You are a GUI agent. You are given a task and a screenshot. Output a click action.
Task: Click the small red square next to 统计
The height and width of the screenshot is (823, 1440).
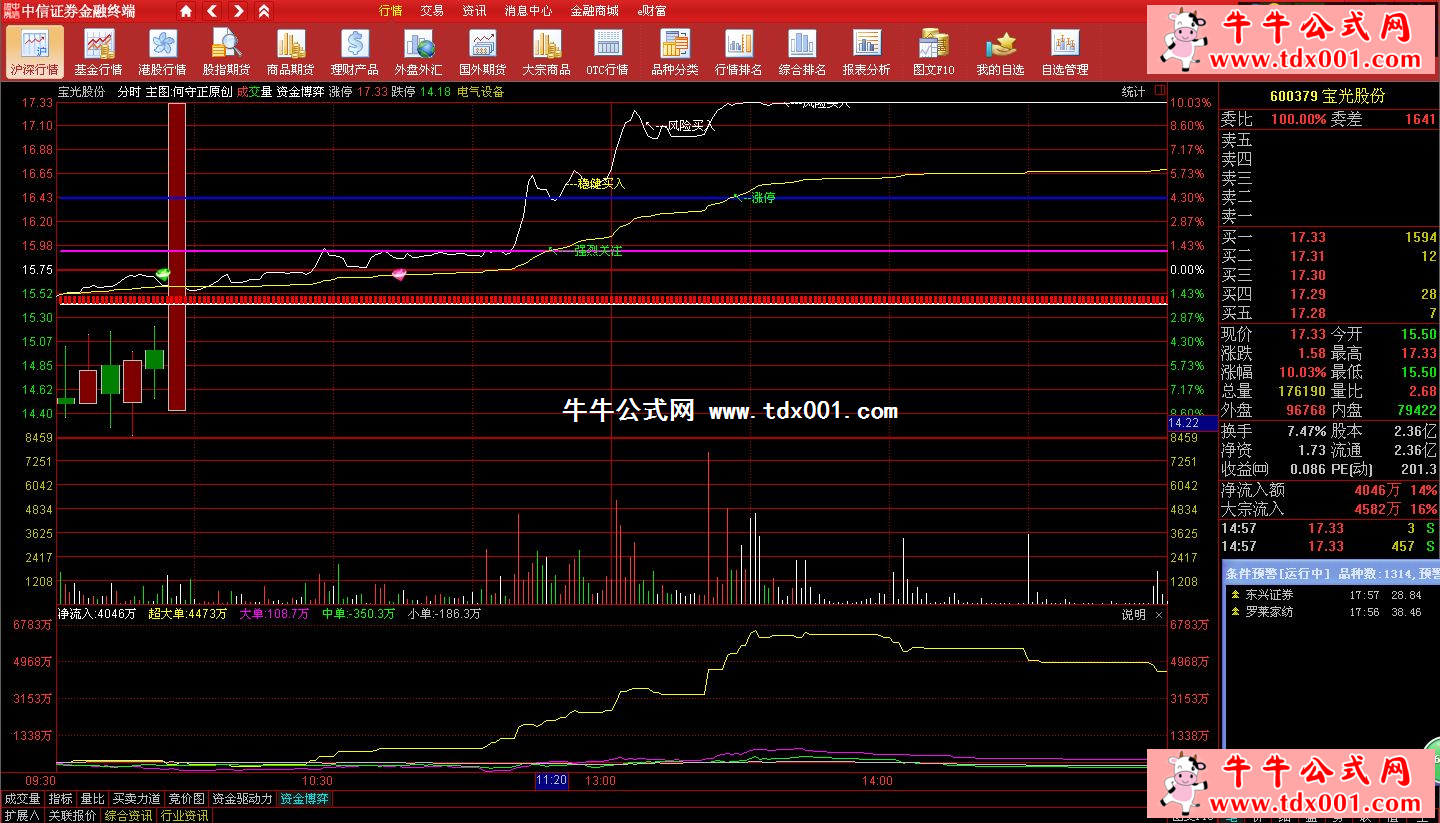(x=1159, y=90)
